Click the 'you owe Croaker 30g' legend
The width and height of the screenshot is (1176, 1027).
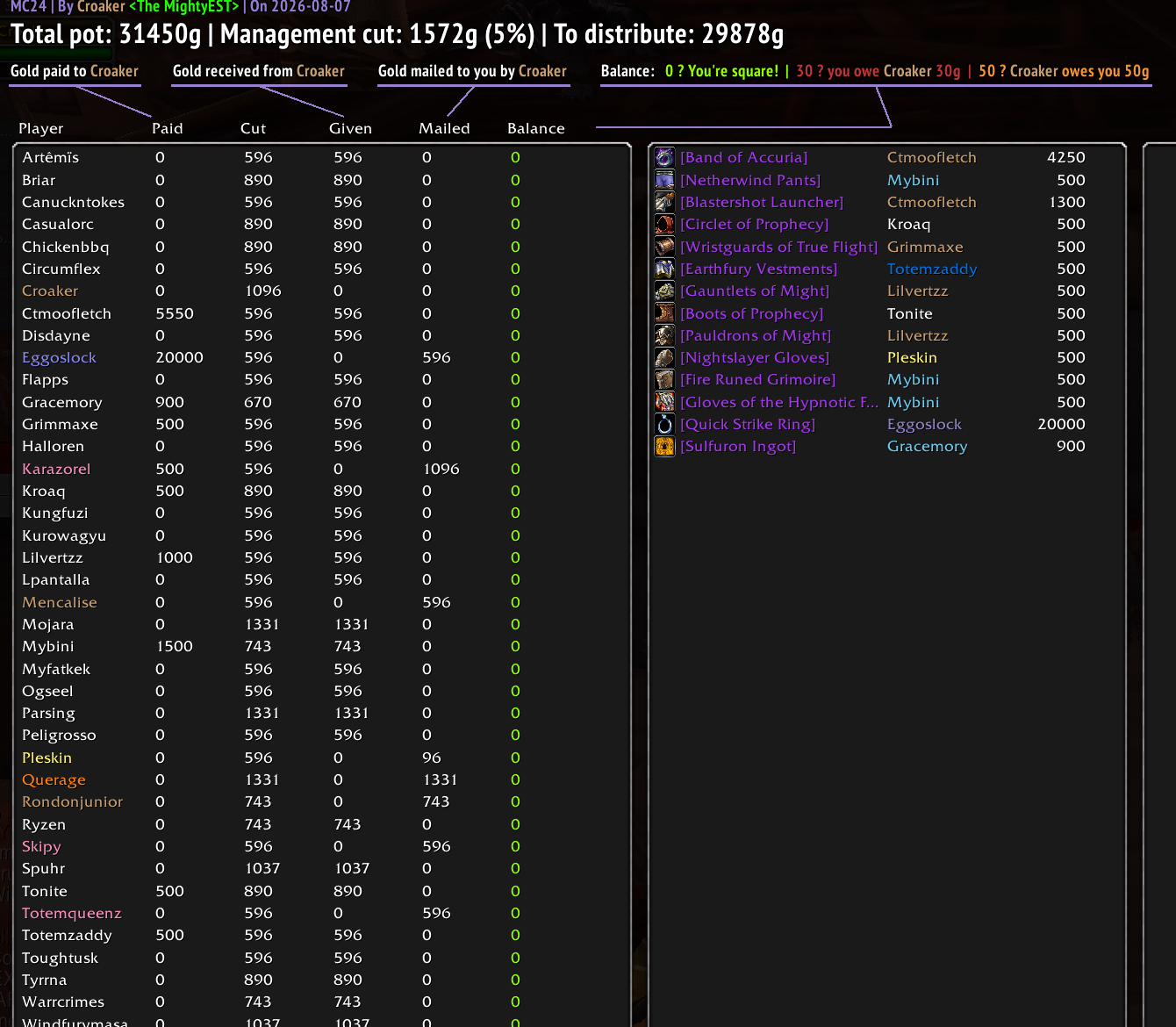pyautogui.click(x=878, y=71)
